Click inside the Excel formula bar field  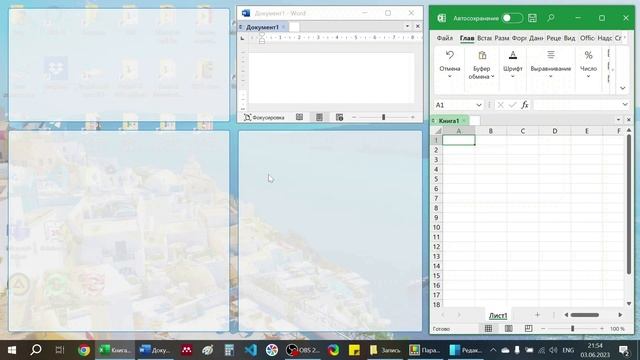pos(577,105)
